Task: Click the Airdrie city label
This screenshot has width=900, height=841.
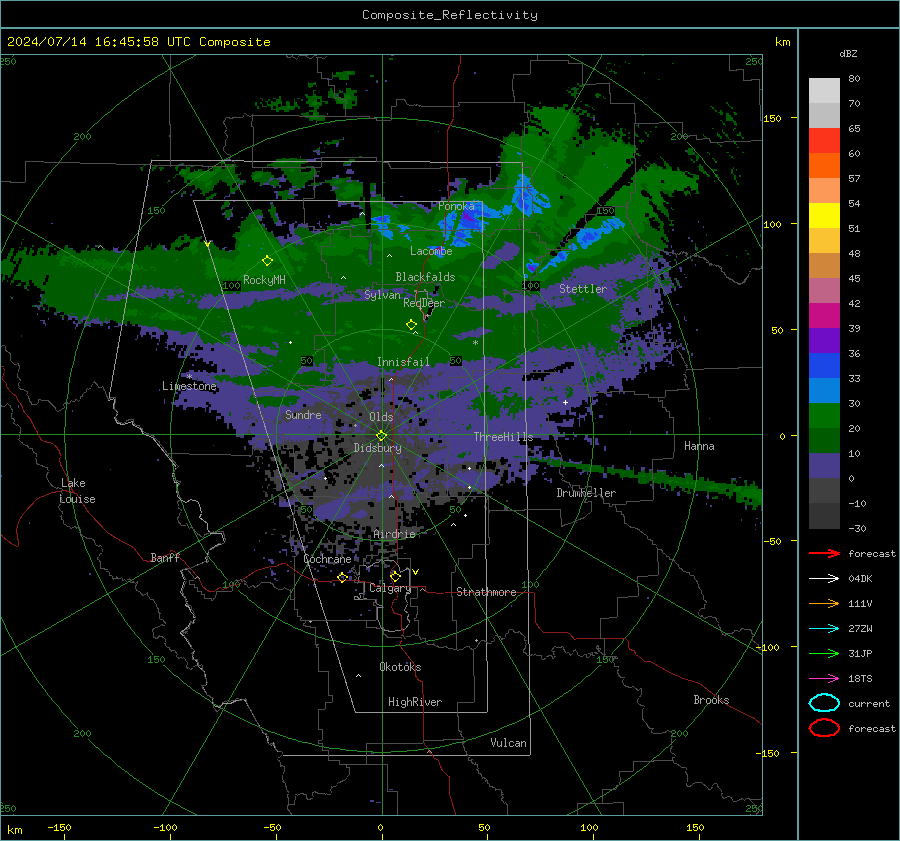Action: click(394, 534)
